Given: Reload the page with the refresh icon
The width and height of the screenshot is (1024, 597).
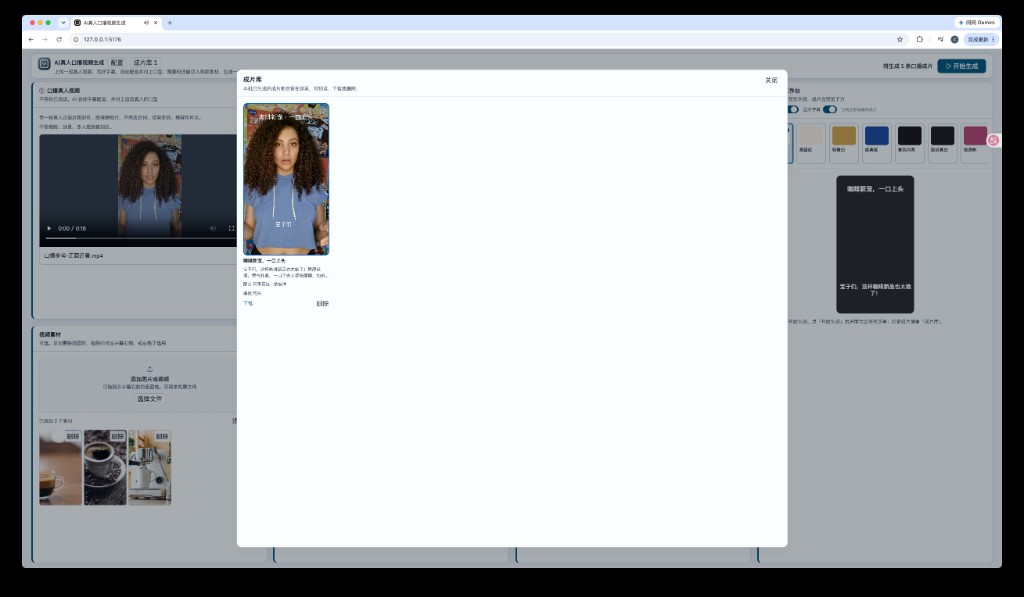Looking at the screenshot, I should [x=59, y=40].
